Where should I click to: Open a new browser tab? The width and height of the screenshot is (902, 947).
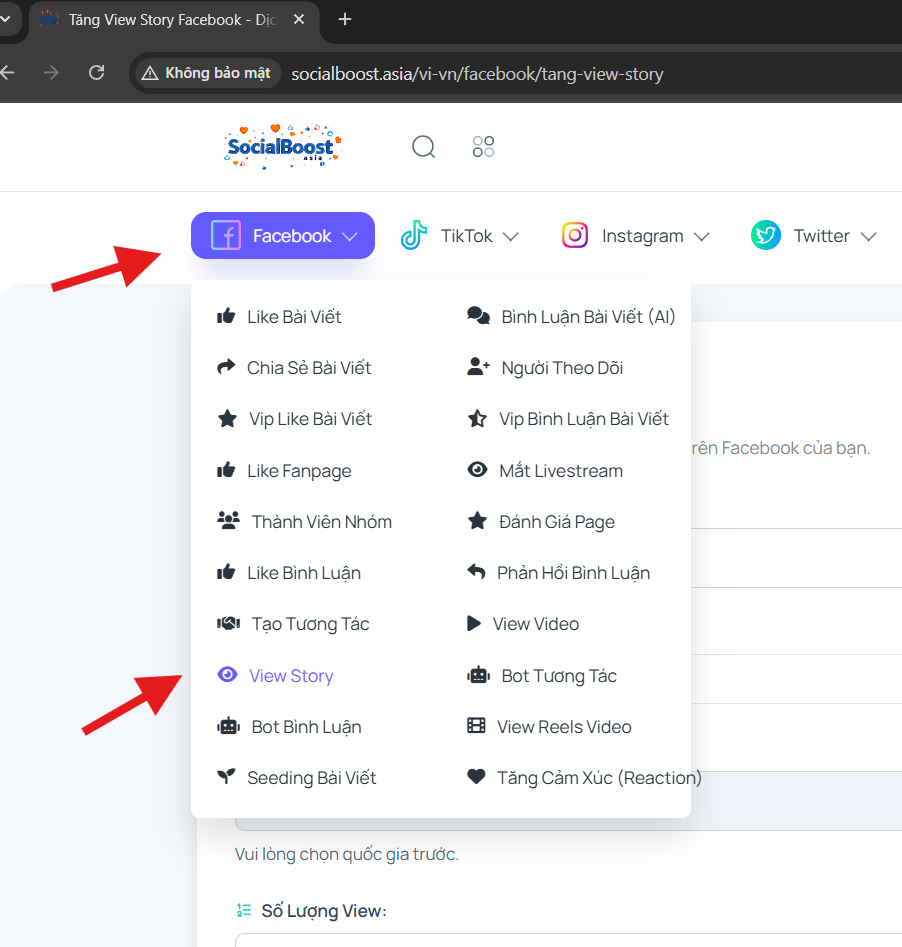click(344, 19)
